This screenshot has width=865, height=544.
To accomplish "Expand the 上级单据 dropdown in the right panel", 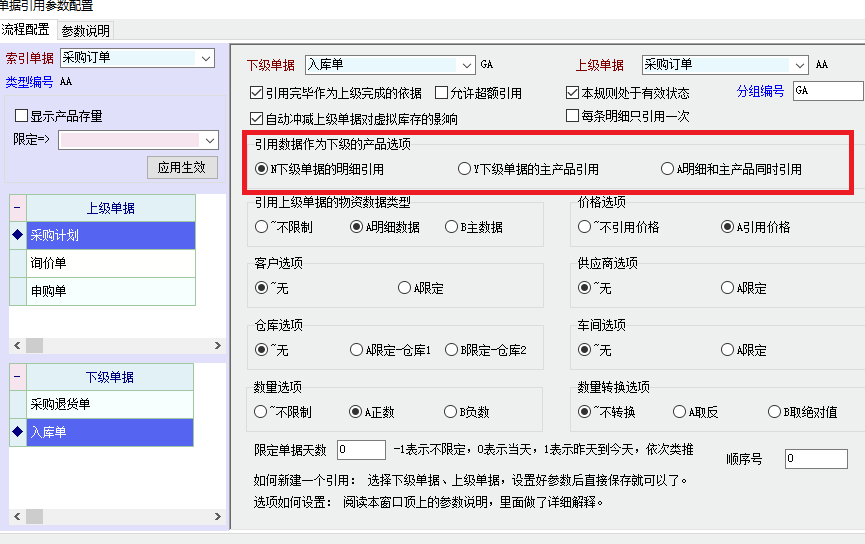I will pos(799,65).
